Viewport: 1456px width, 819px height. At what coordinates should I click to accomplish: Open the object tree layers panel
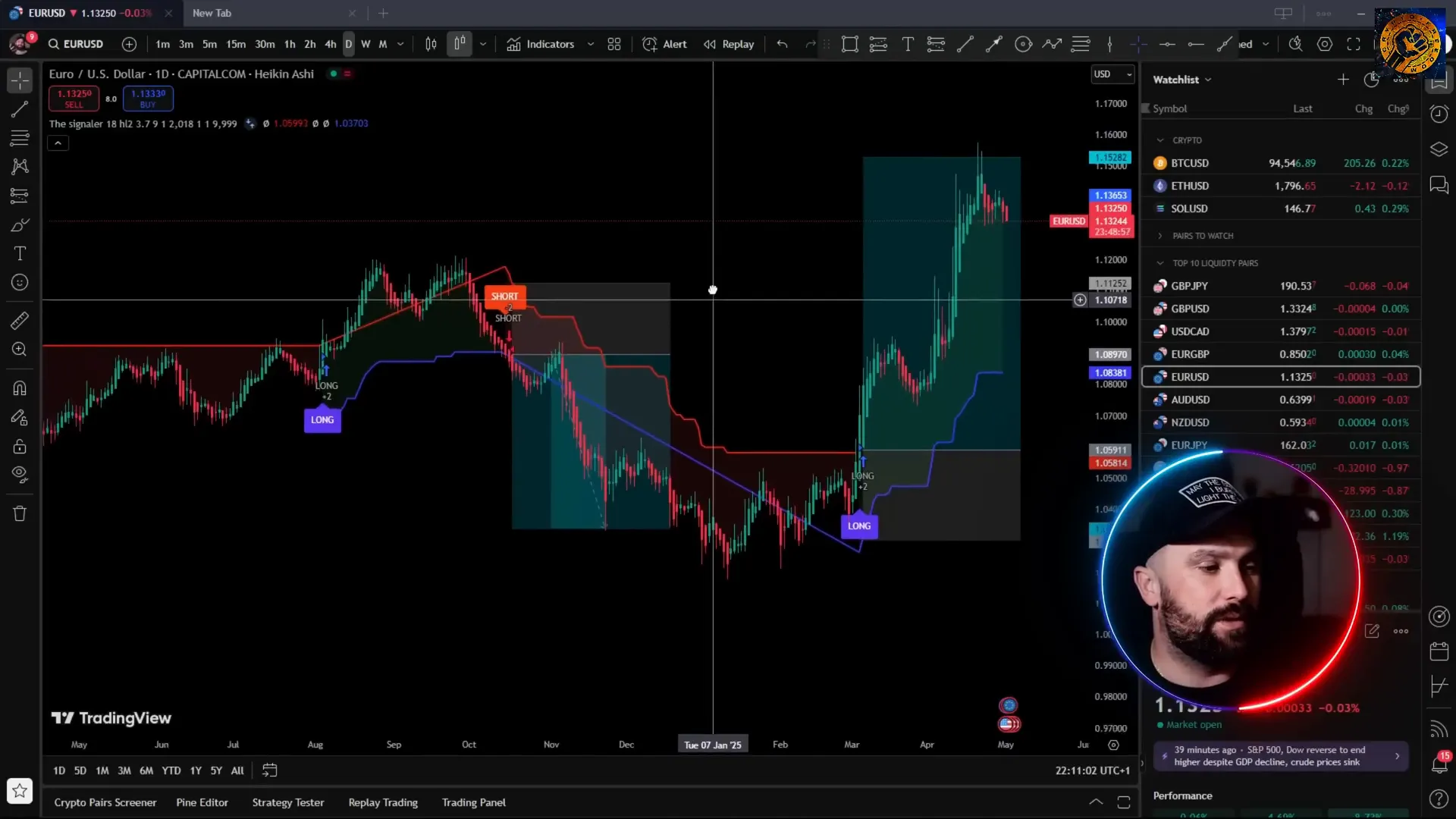click(x=1439, y=149)
